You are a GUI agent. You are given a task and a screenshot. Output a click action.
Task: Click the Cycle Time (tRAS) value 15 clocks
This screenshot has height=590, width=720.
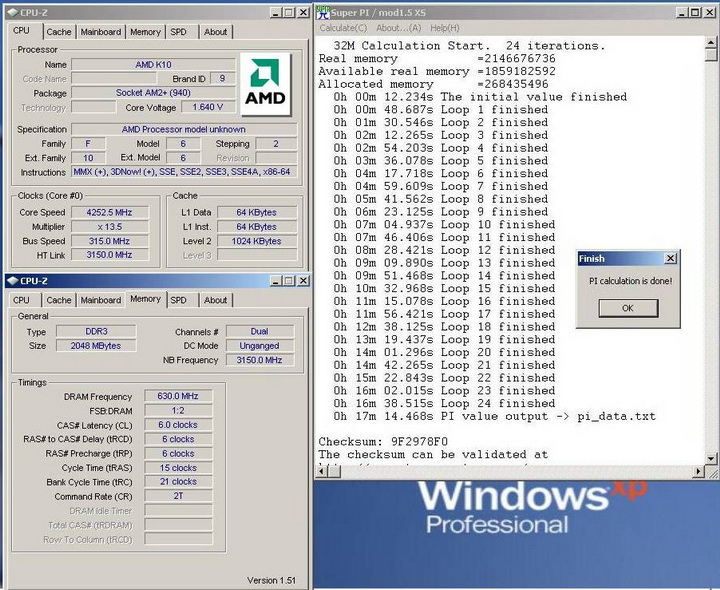coord(178,468)
